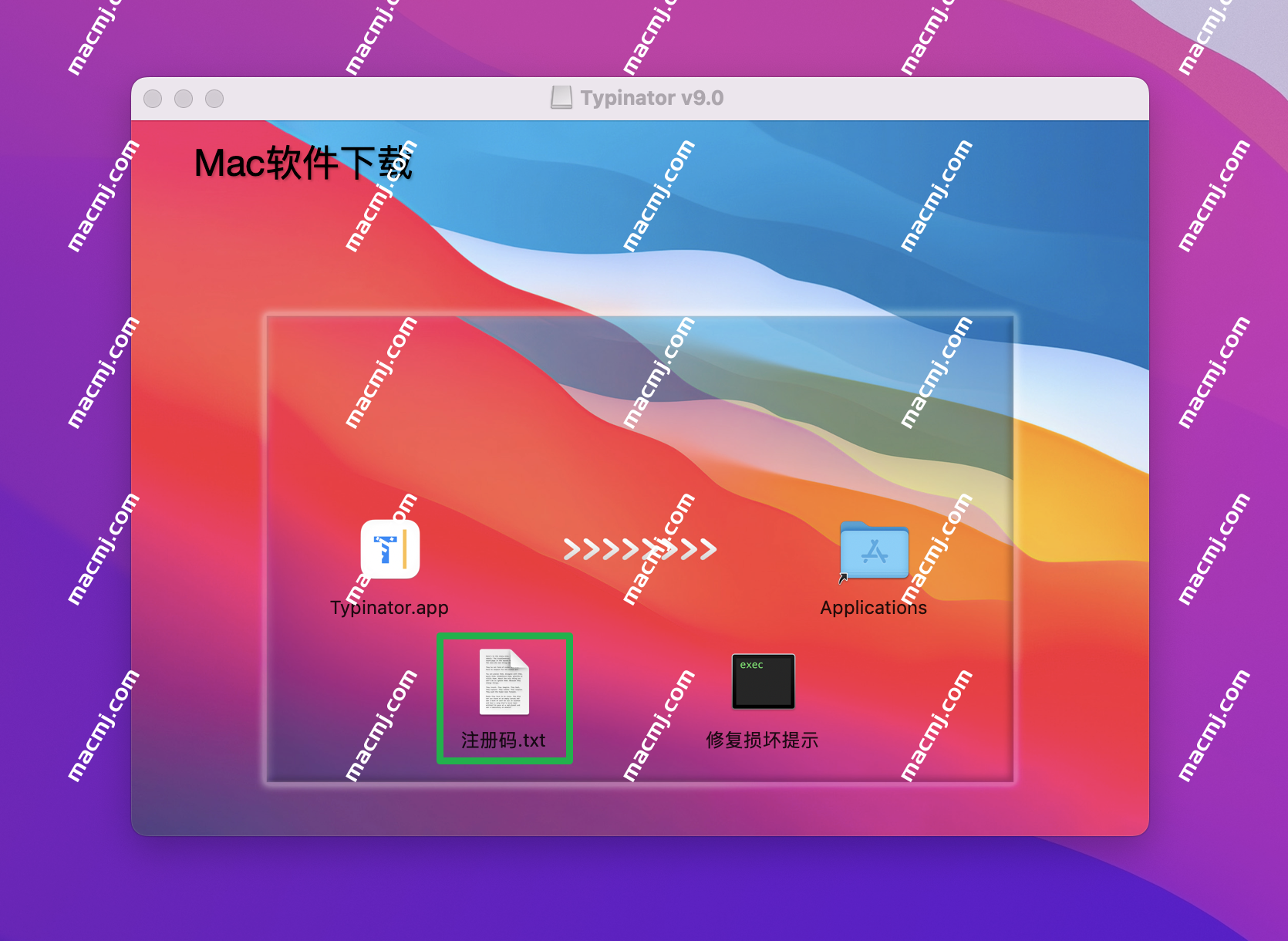Click the Applications folder shortcut icon
Screen dimensions: 1288x941
click(874, 551)
